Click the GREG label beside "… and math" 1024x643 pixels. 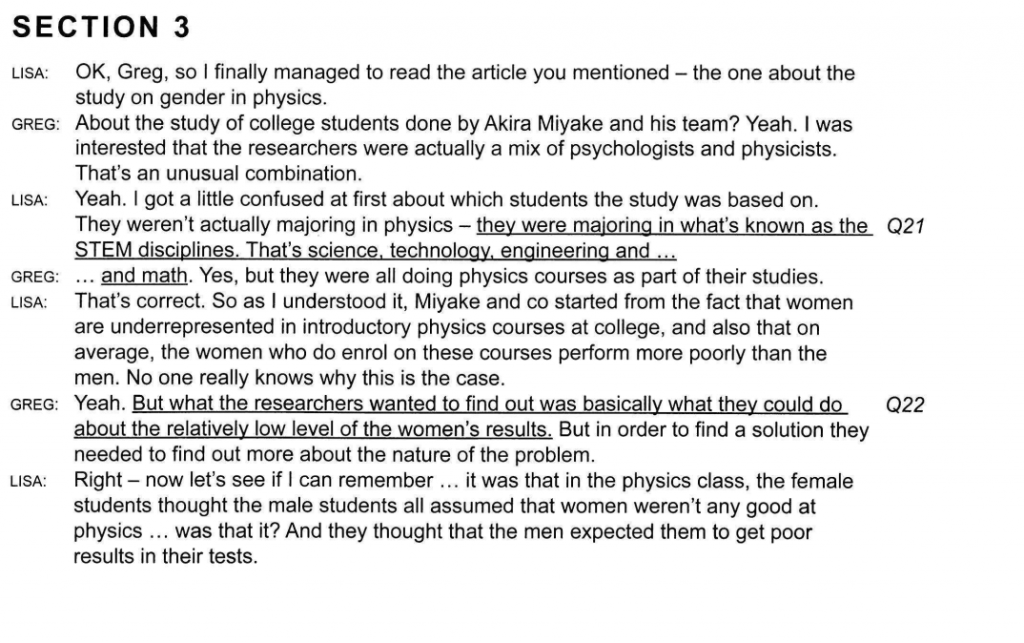tap(35, 277)
